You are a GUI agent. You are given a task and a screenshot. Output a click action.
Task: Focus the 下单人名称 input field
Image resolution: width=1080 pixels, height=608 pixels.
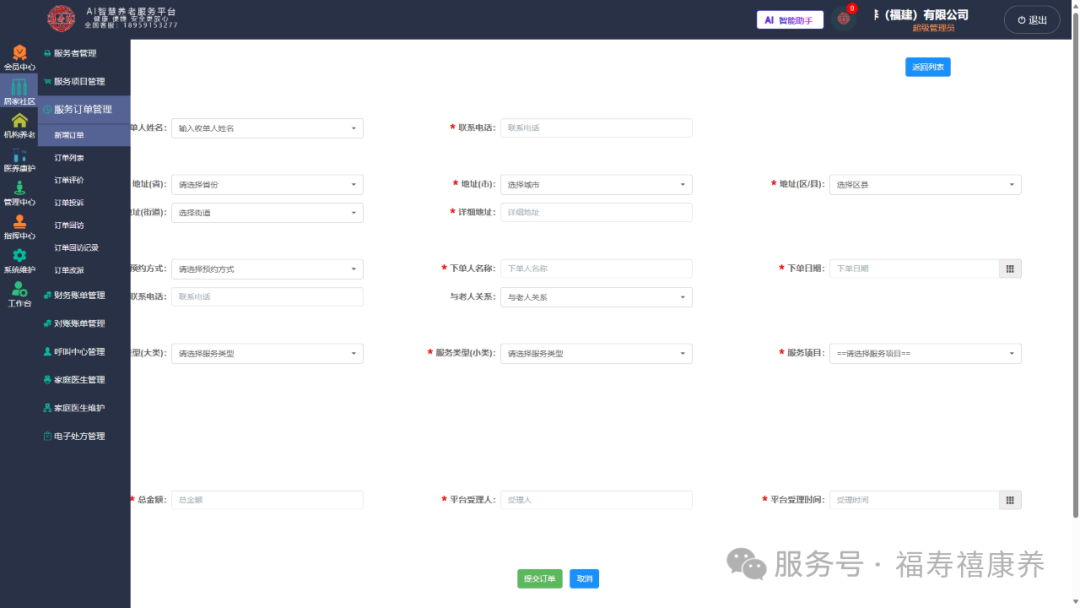[x=596, y=269]
